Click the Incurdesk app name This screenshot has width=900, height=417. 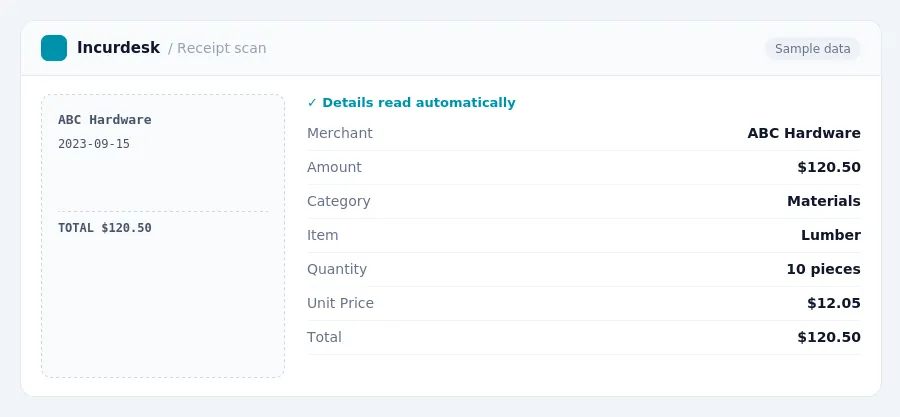click(118, 48)
